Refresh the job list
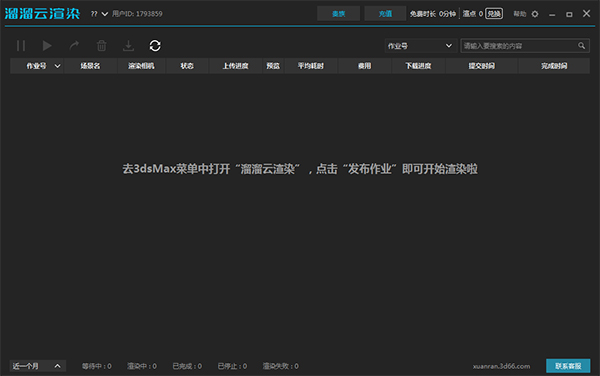This screenshot has height=376, width=600. tap(155, 46)
